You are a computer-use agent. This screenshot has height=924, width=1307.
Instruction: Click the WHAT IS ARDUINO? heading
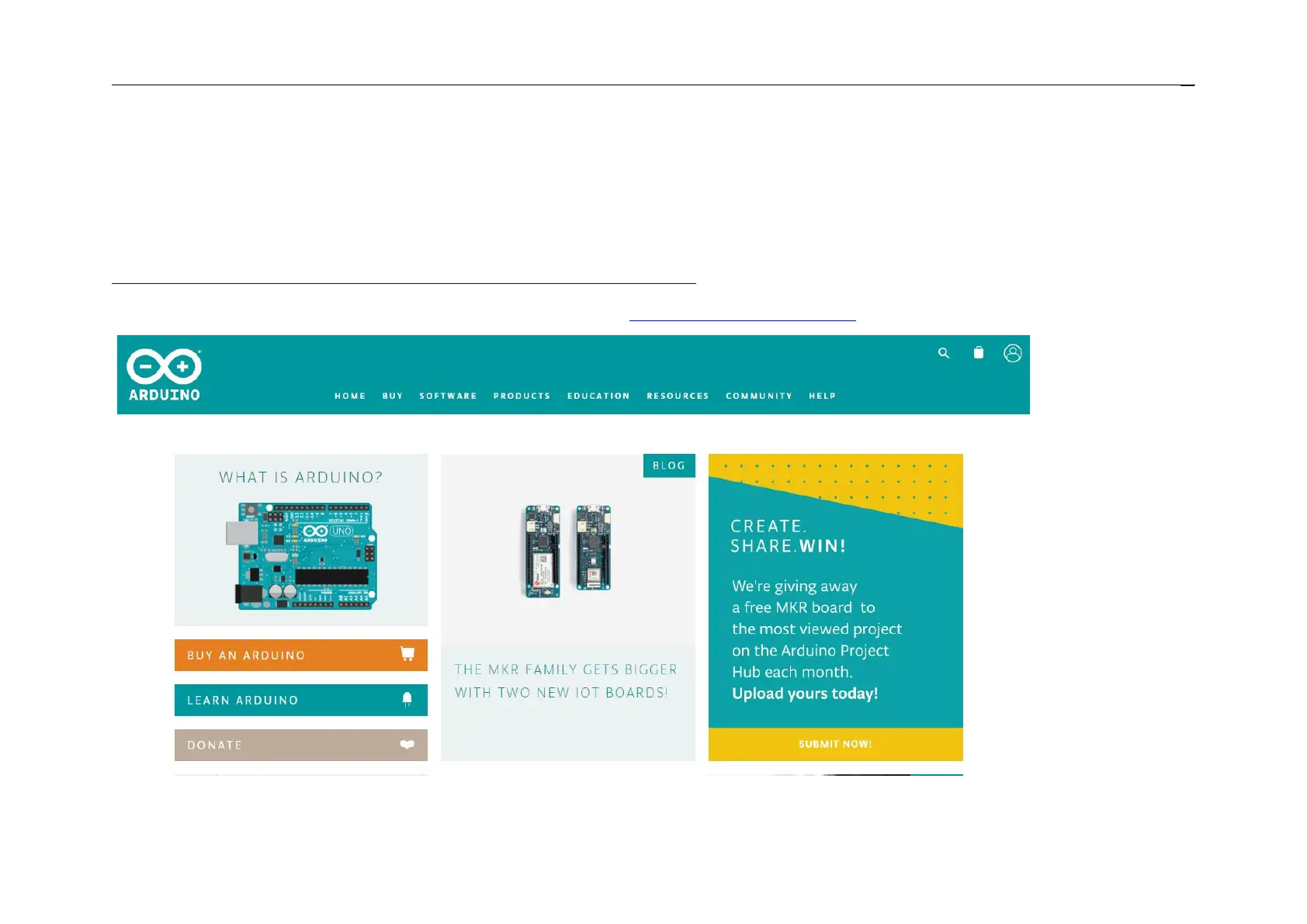click(301, 477)
